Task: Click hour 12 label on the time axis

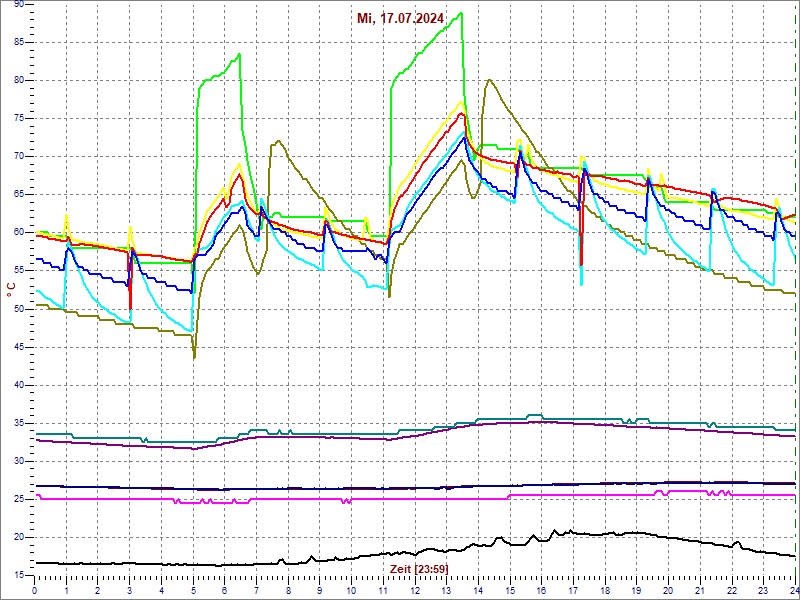Action: click(415, 591)
